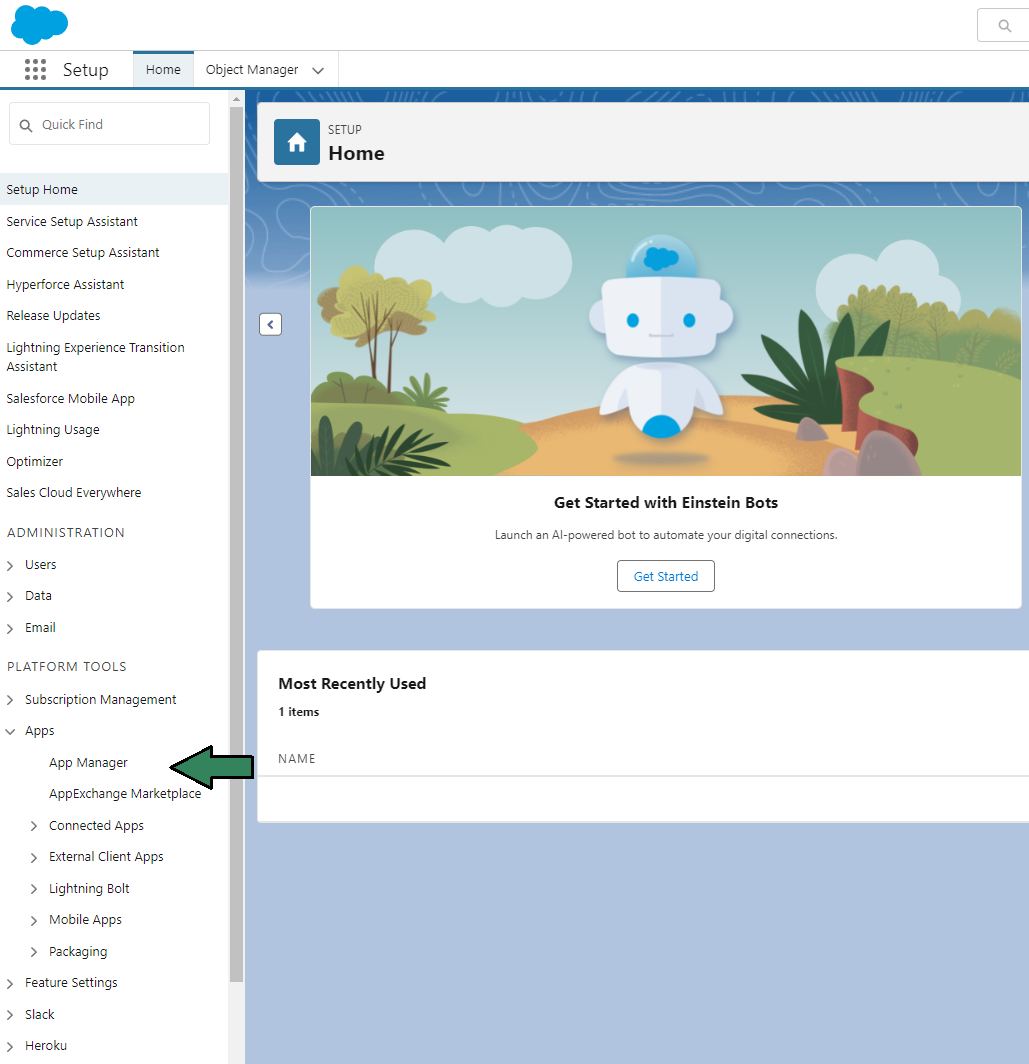Click the global search magnifier icon
Viewport: 1029px width, 1064px height.
pyautogui.click(x=1005, y=26)
